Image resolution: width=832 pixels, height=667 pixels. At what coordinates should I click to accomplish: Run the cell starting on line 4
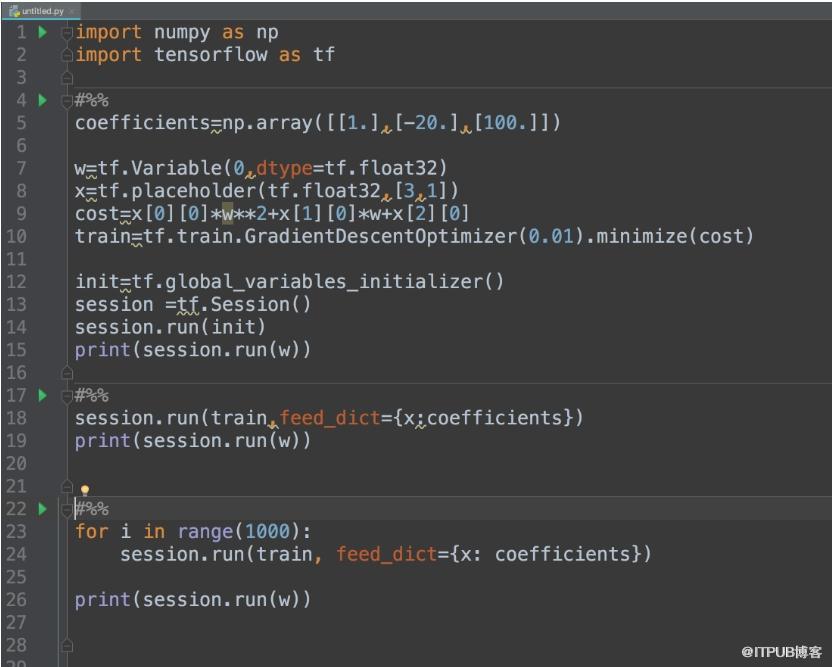click(42, 100)
